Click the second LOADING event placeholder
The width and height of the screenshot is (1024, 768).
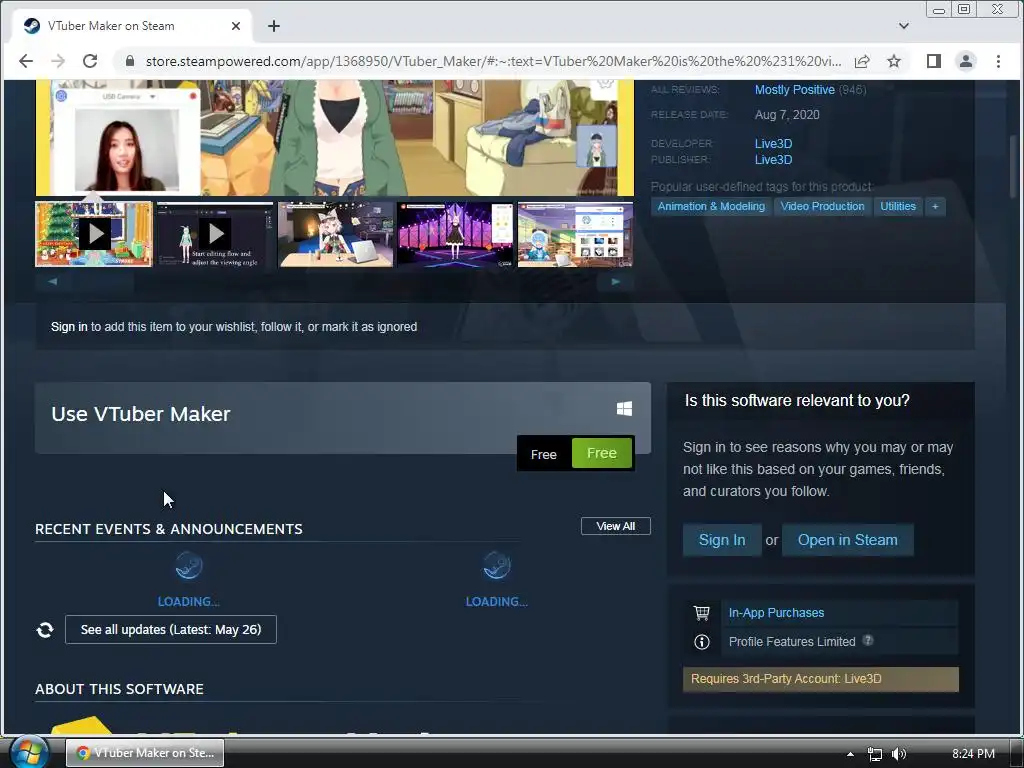496,579
